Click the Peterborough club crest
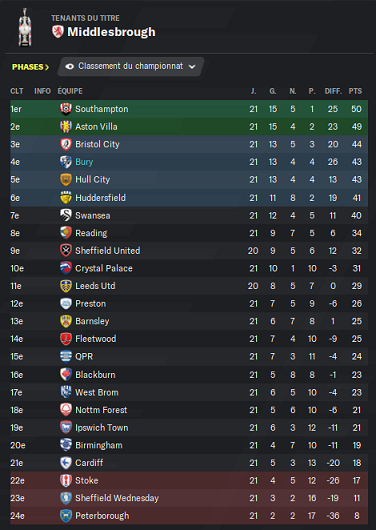This screenshot has height=530, width=376. tap(66, 516)
